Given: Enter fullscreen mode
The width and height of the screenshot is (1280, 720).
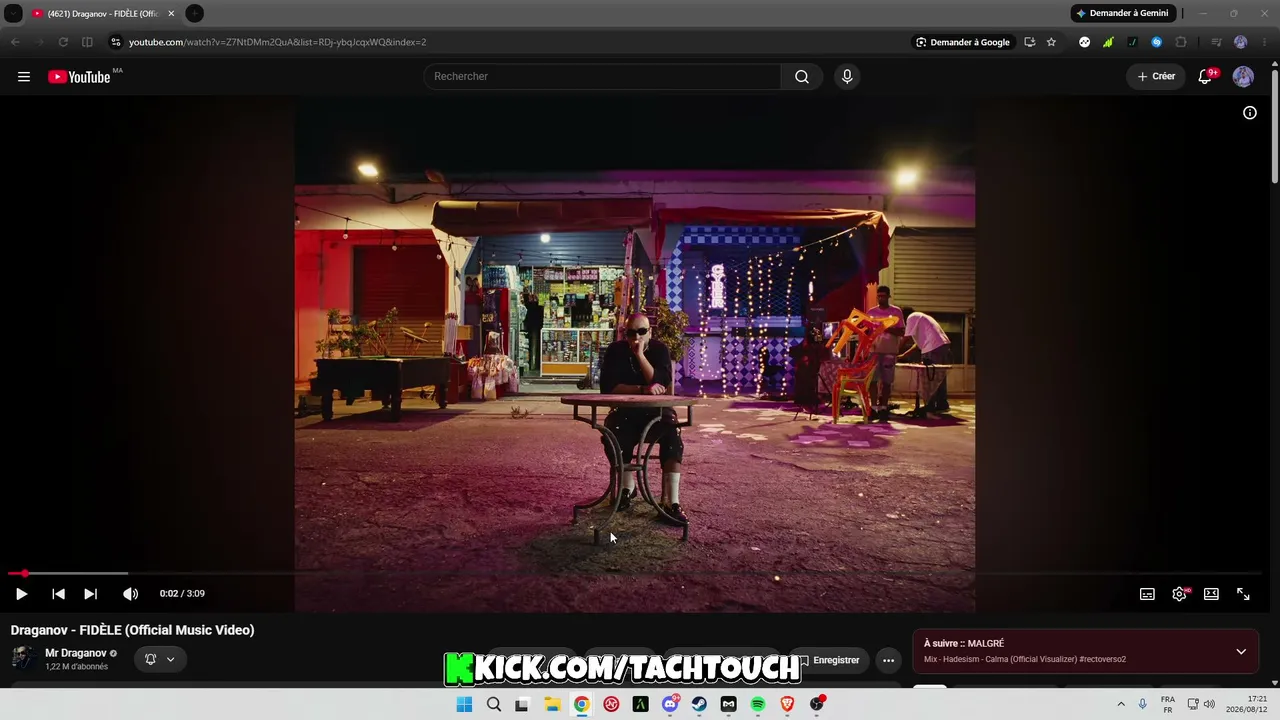Looking at the screenshot, I should pyautogui.click(x=1243, y=594).
